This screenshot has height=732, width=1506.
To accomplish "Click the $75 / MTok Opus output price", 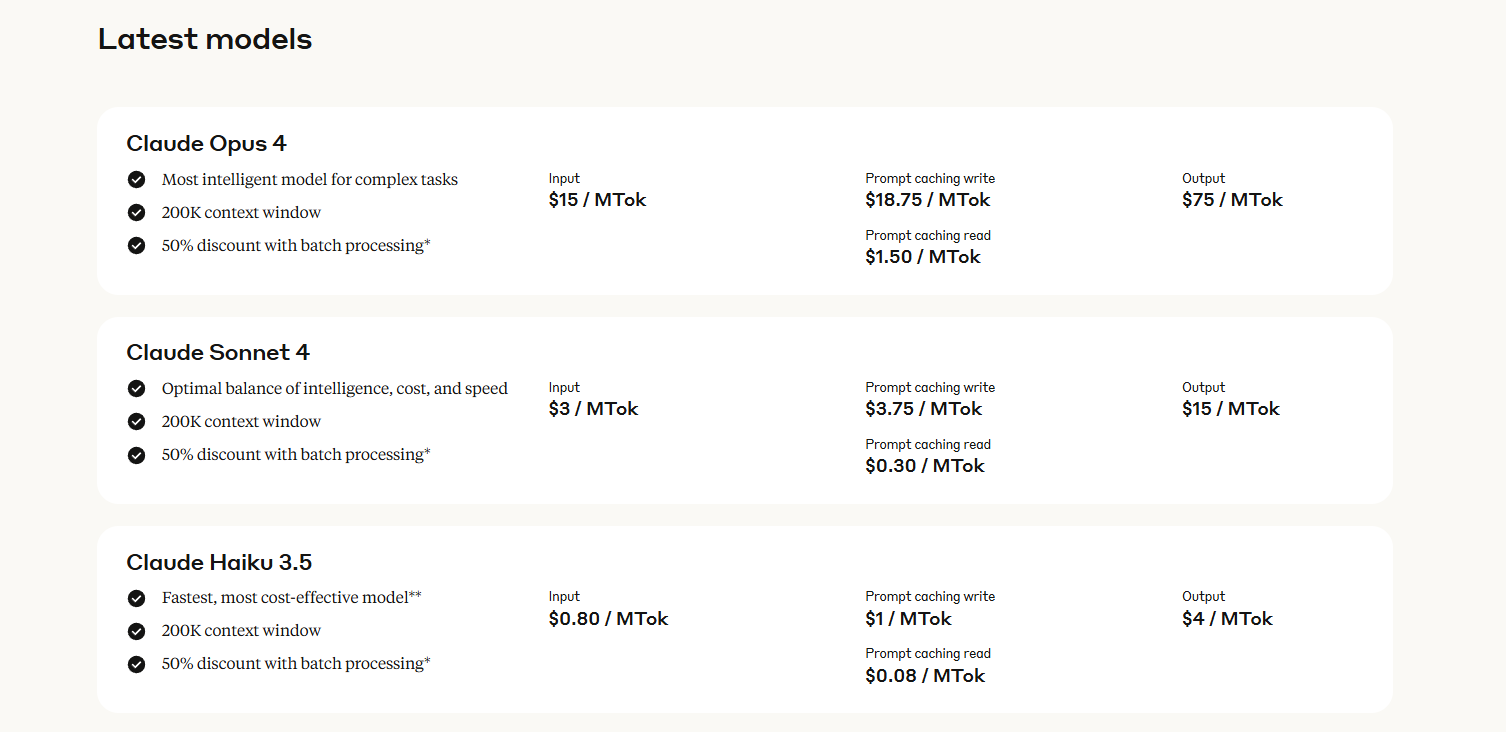I will [1232, 200].
